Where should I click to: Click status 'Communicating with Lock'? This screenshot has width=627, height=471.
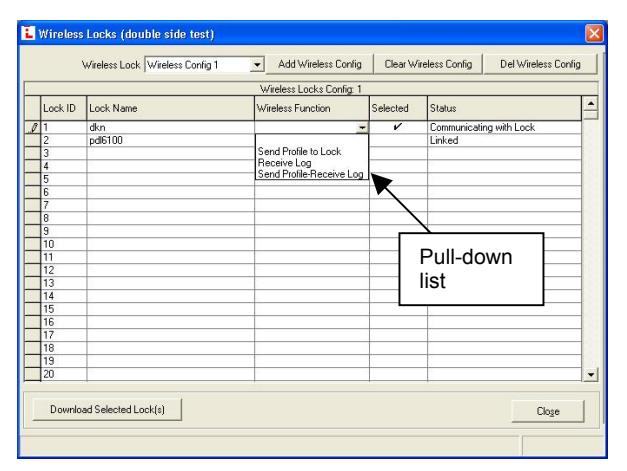[x=504, y=127]
